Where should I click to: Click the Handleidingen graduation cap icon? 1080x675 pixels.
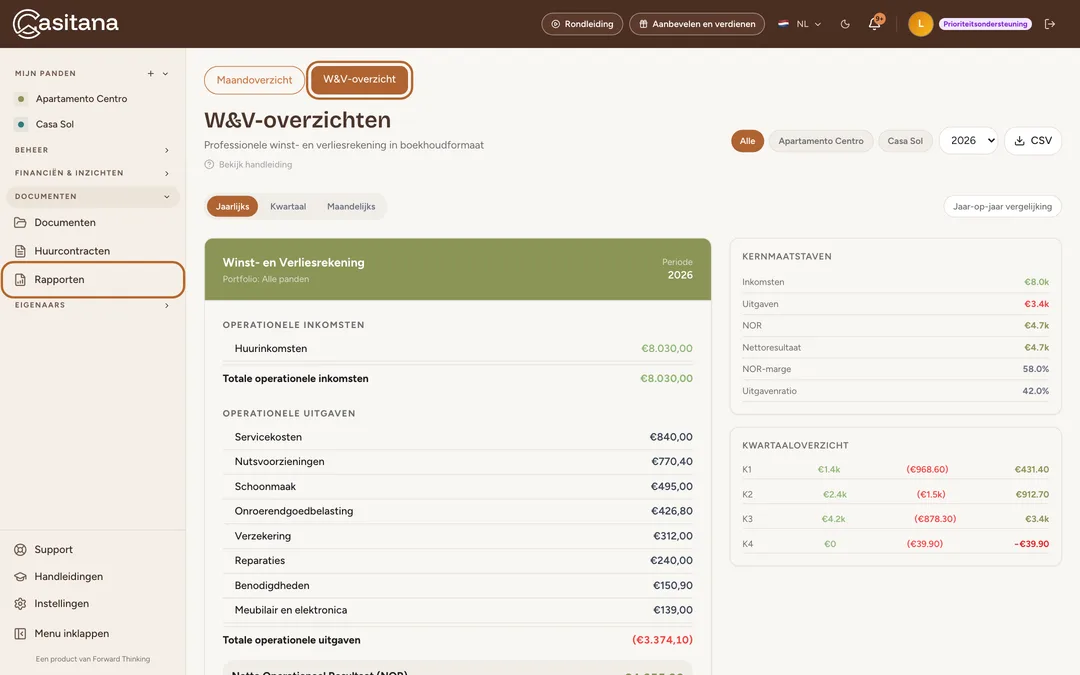[x=21, y=577]
